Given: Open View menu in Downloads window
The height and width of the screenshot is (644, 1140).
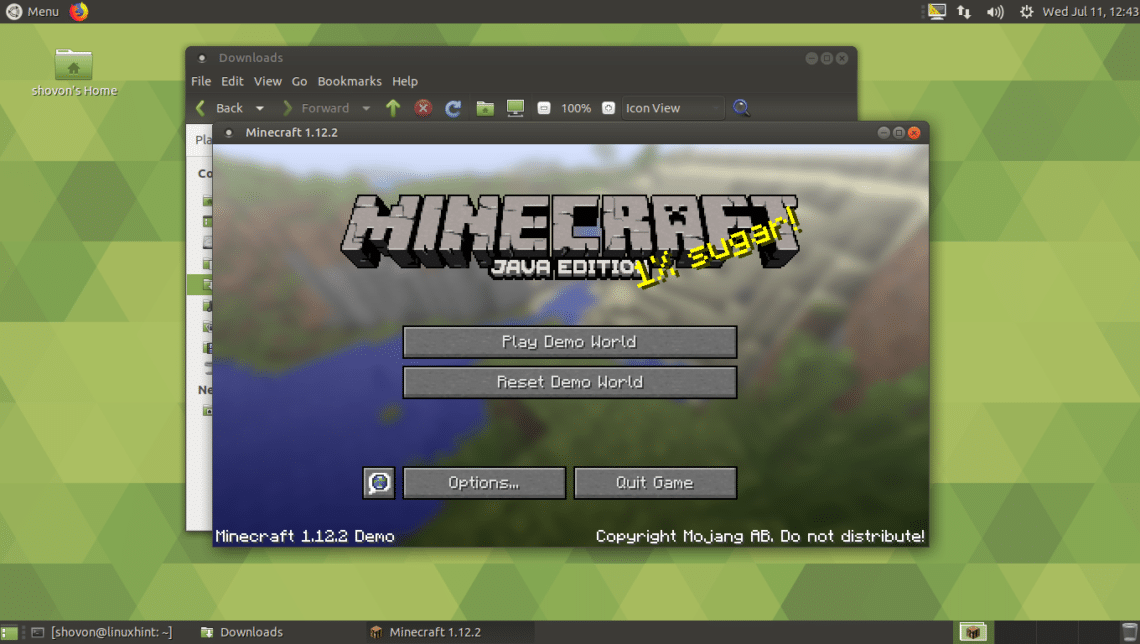Looking at the screenshot, I should click(x=267, y=81).
